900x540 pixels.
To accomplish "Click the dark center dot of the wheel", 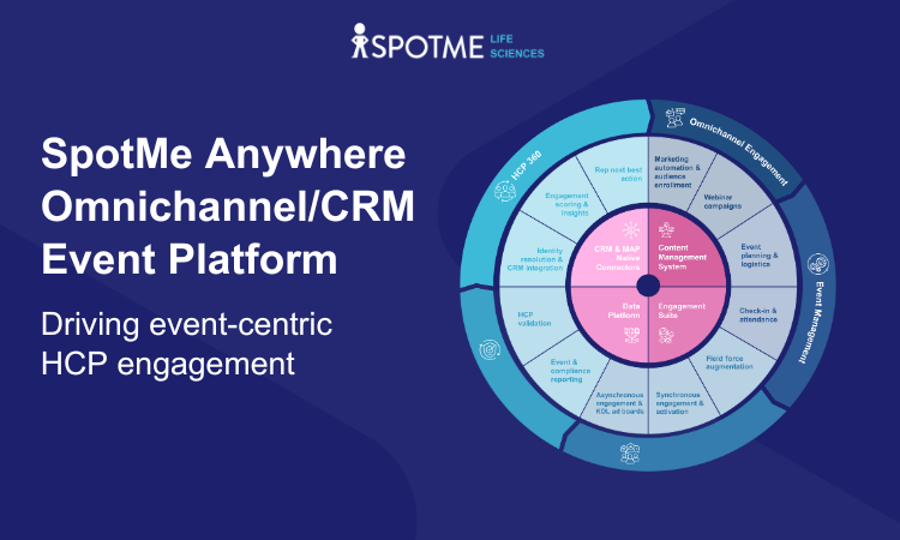I will click(648, 286).
